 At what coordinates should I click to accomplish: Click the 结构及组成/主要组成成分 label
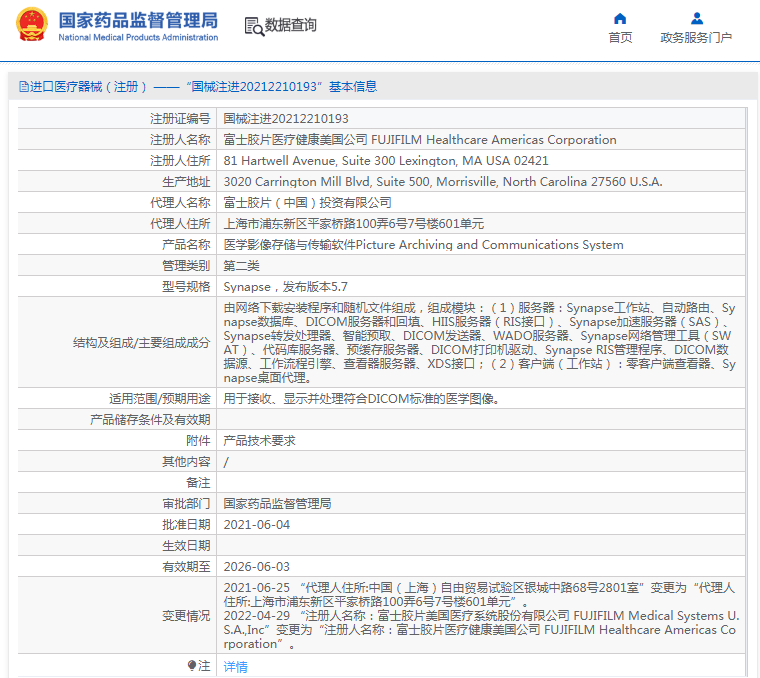[142, 343]
